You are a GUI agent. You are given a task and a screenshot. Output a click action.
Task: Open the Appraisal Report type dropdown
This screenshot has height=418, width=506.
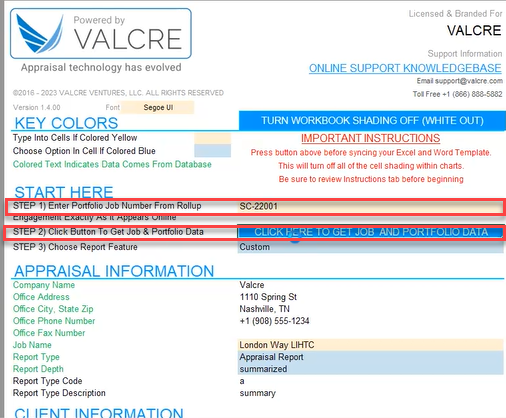coord(371,357)
